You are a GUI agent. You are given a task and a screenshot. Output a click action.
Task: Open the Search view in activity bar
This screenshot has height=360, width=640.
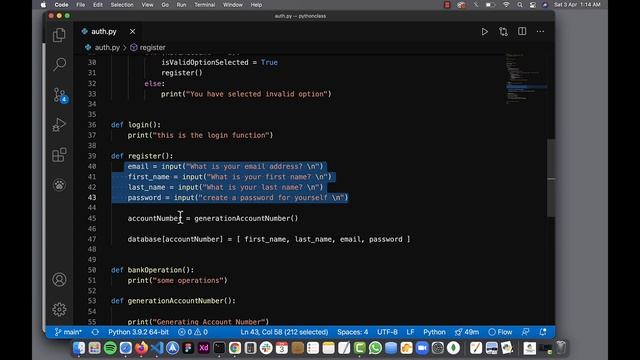click(59, 64)
